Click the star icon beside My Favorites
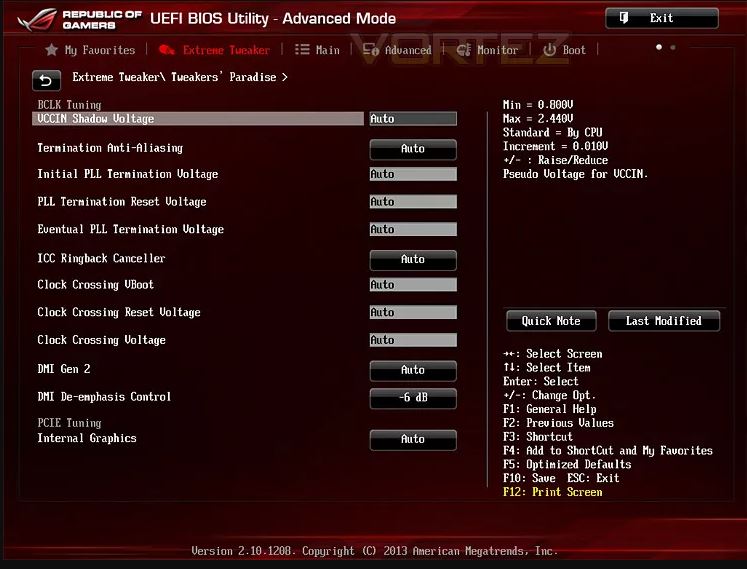Screen dimensions: 747x569 pos(51,50)
